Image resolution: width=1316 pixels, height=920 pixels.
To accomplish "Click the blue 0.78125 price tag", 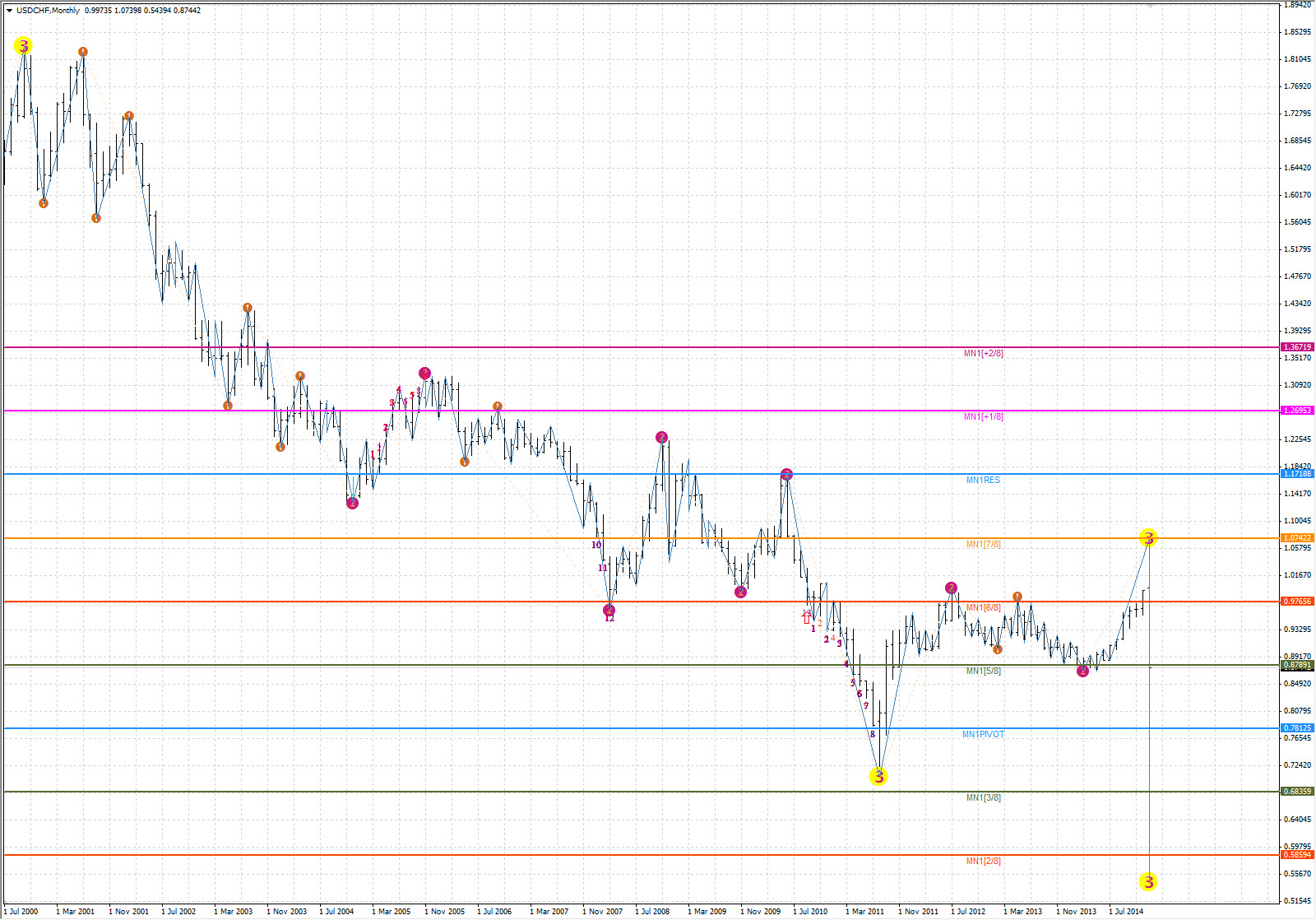I will (1297, 728).
